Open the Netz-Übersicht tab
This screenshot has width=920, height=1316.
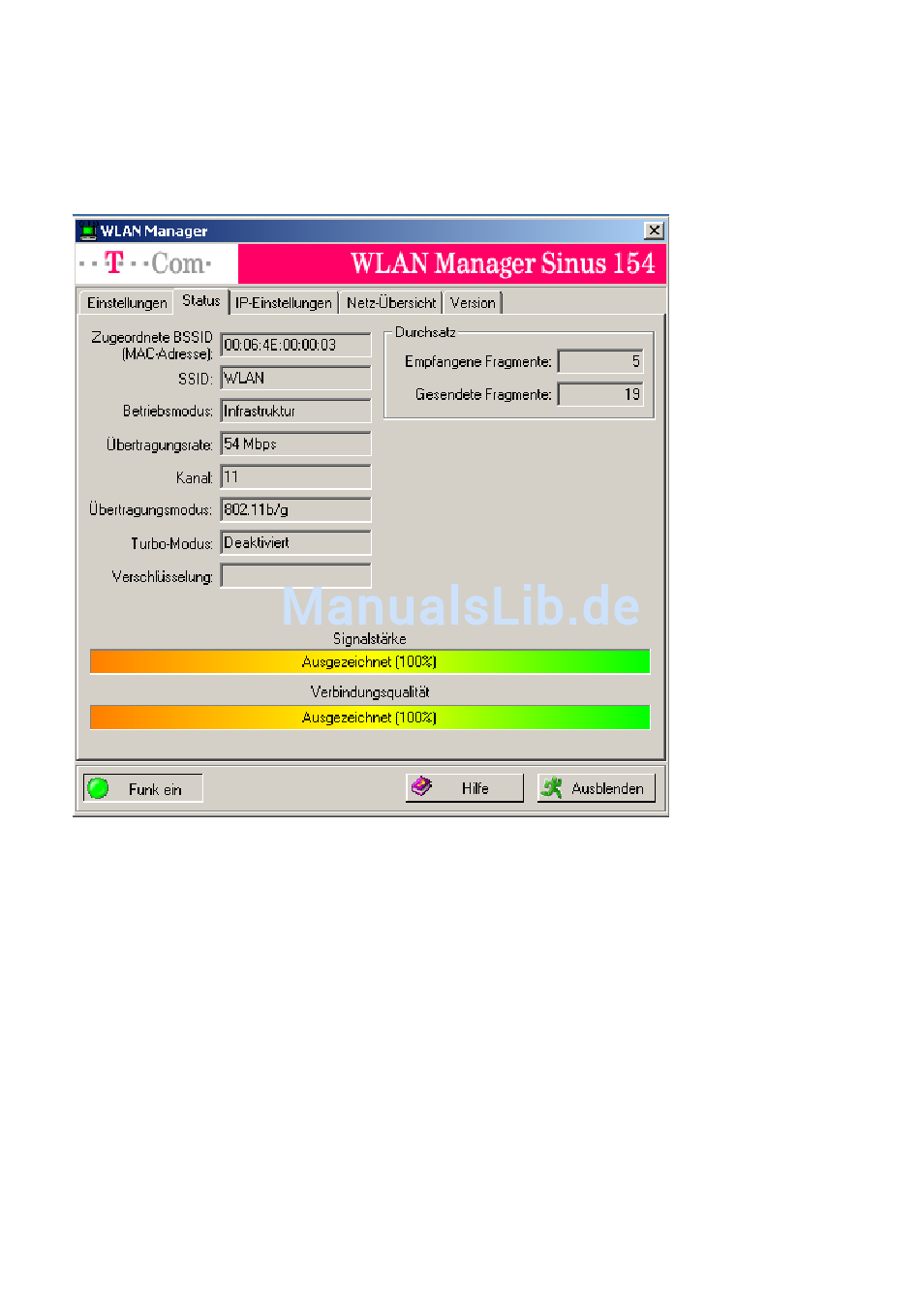391,302
